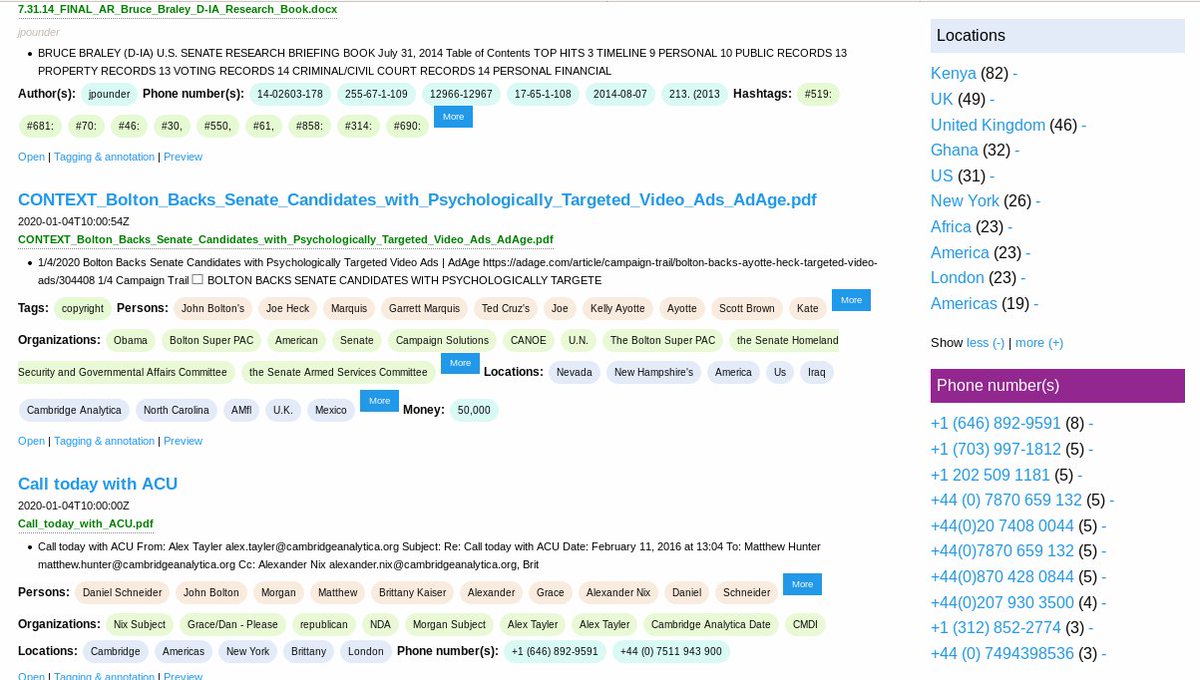This screenshot has width=1200, height=680.
Task: Click the green Call_today_with_ACU.pdf file name
Action: point(86,524)
